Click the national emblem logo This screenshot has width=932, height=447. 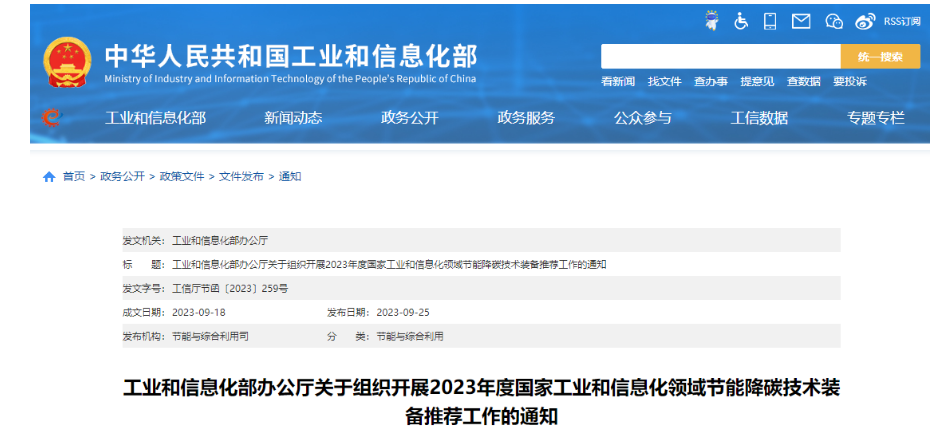click(x=67, y=62)
